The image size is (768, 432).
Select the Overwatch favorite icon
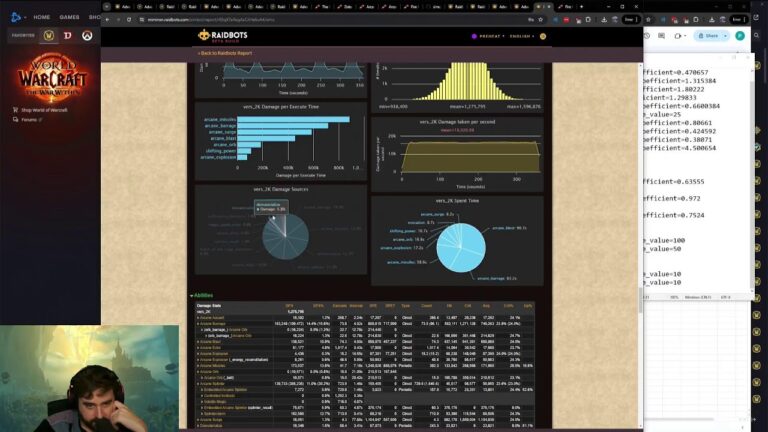pos(87,35)
